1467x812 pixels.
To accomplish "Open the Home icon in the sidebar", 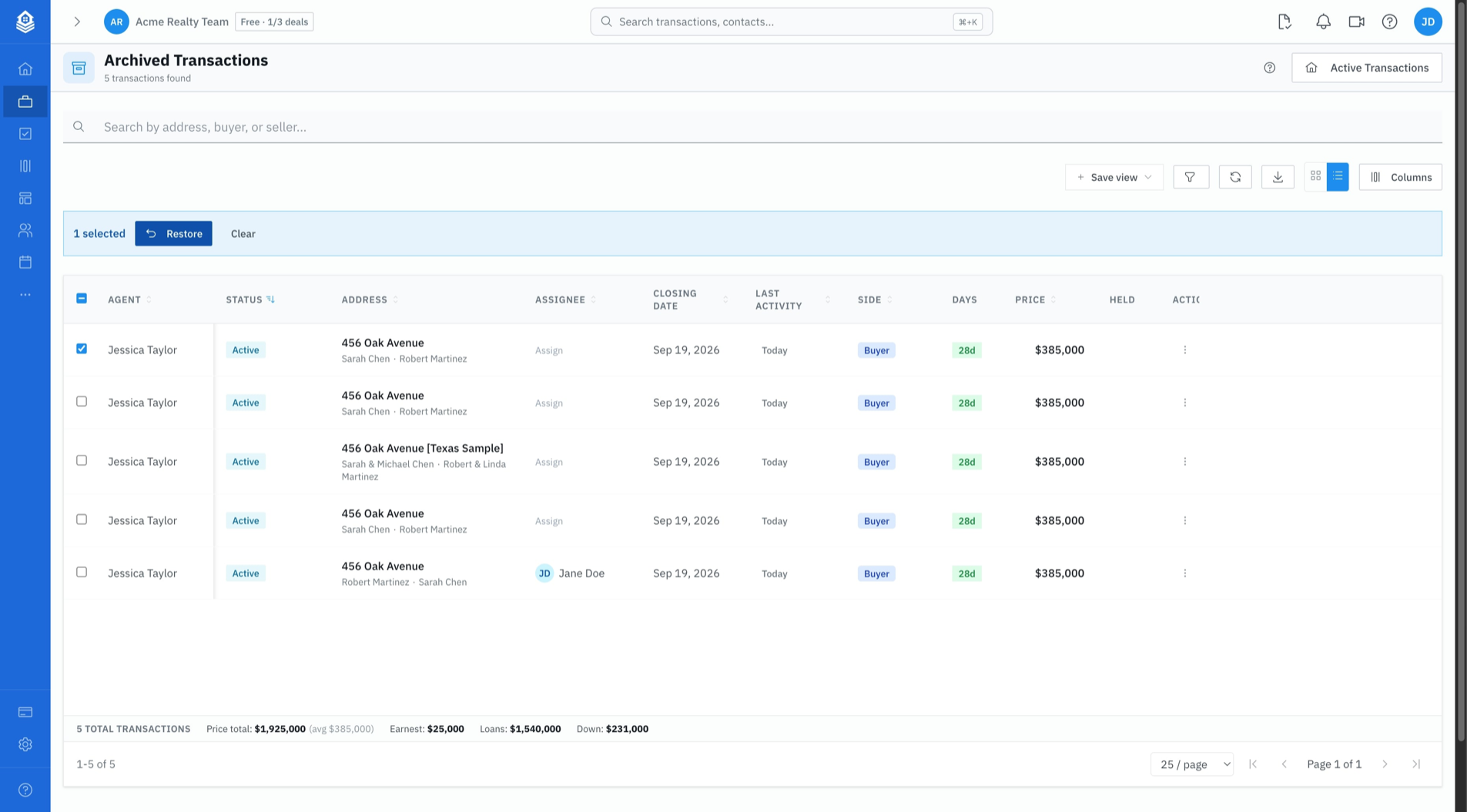I will 25,69.
